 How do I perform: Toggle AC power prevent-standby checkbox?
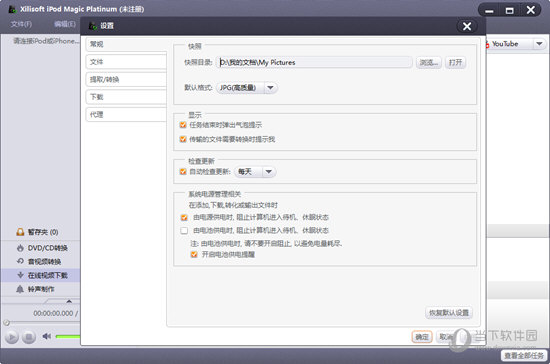[184, 217]
